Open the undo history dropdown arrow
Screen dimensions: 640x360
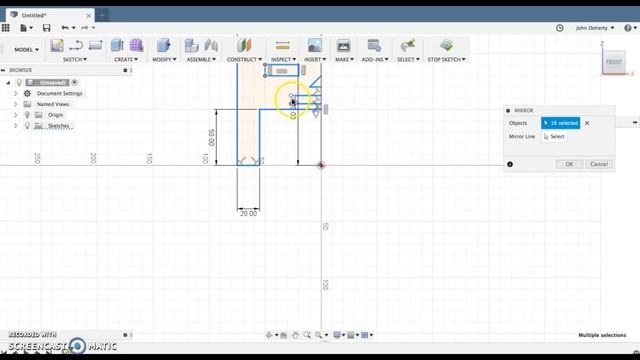coord(73,28)
